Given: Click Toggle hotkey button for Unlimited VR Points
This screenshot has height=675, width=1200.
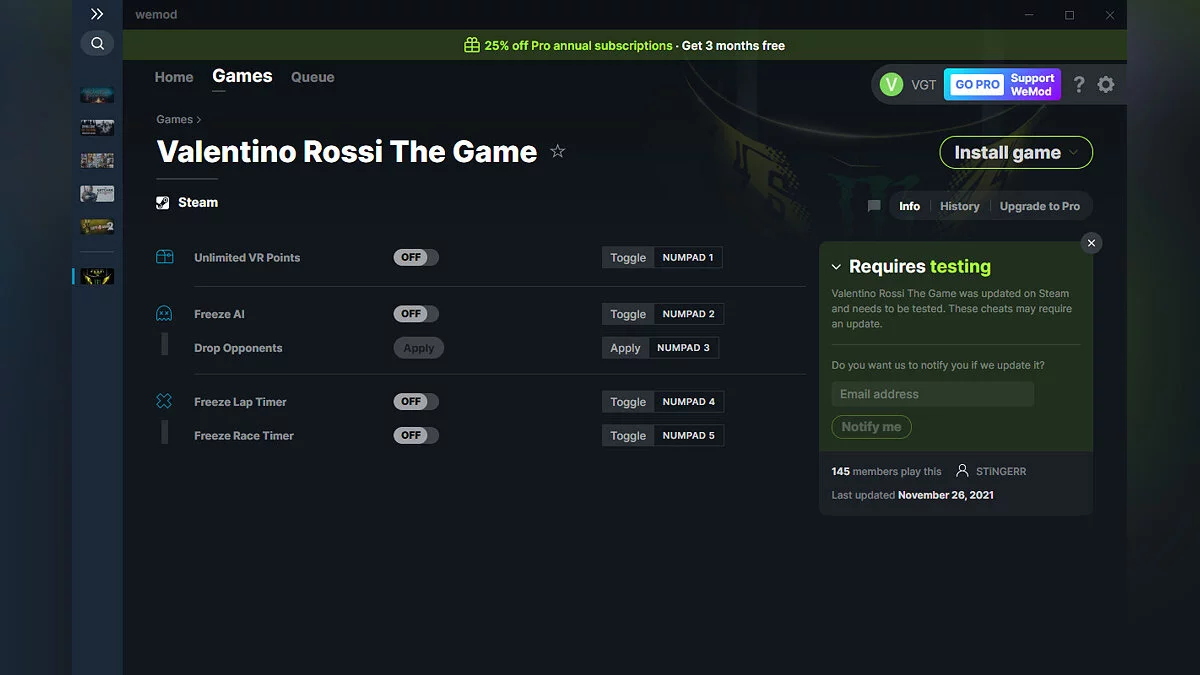Looking at the screenshot, I should 628,257.
